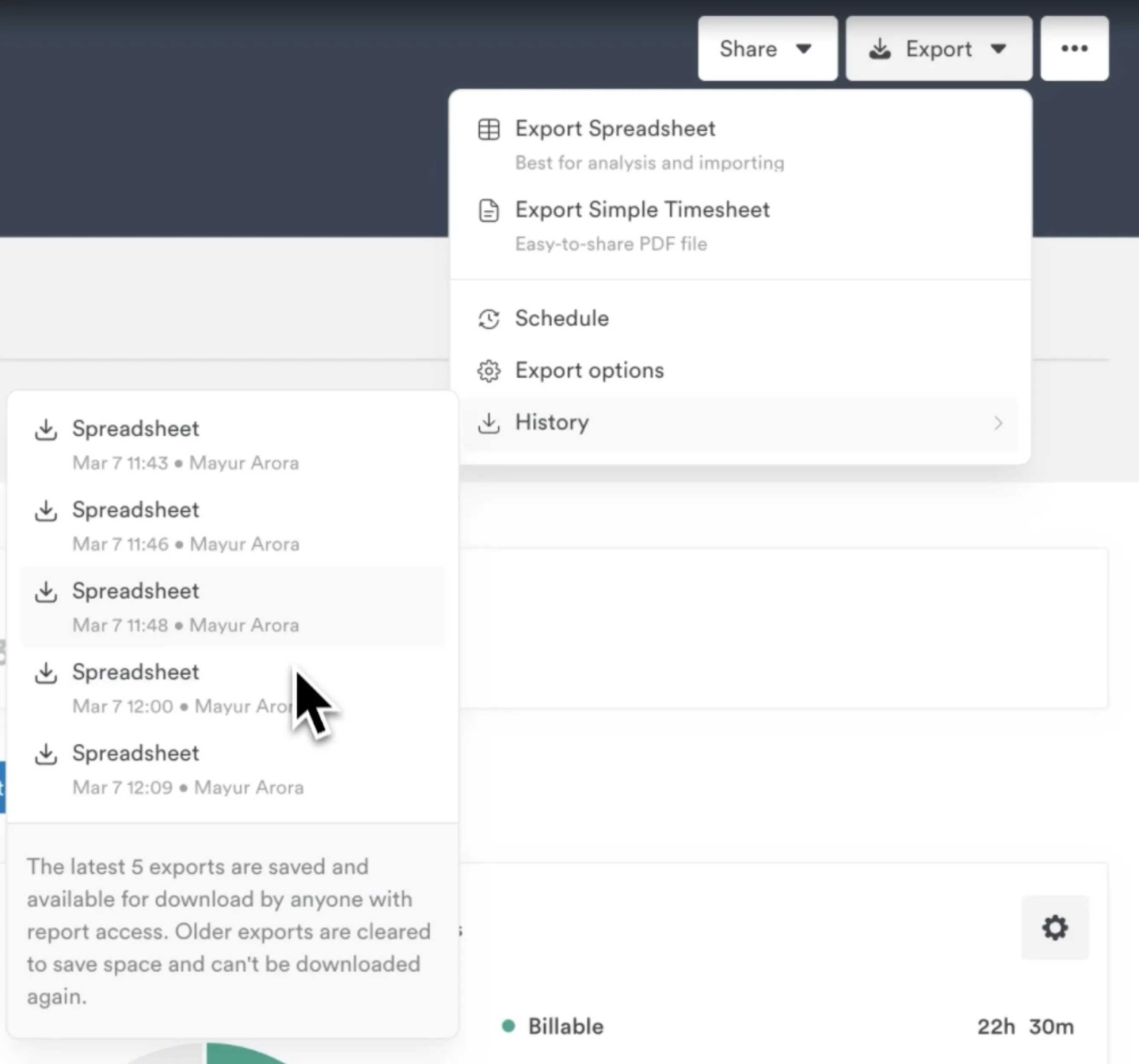Click the Billable hours value 22h 30m
The image size is (1139, 1064).
(1026, 1026)
